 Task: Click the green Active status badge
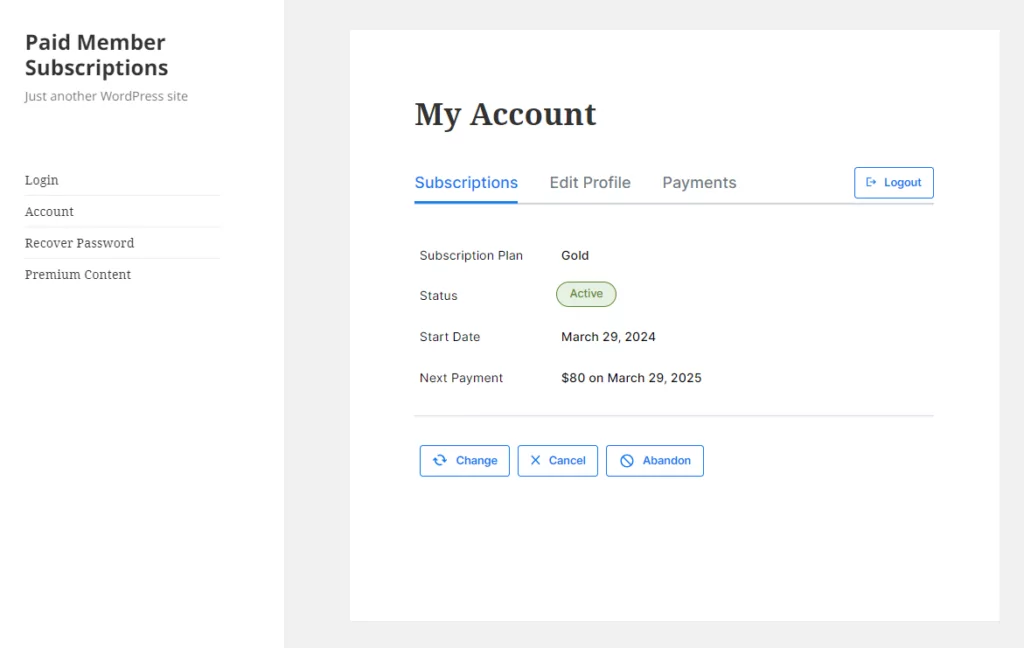click(x=586, y=294)
